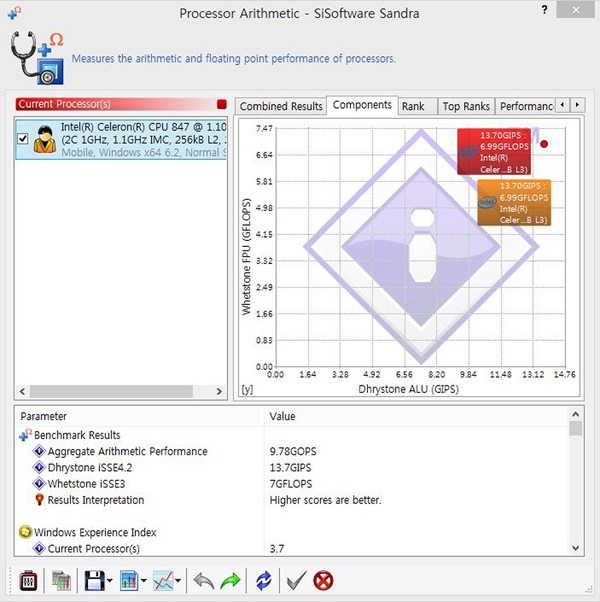This screenshot has height=602, width=600.
Task: Click the results list scroll down arrow
Action: pyautogui.click(x=575, y=548)
